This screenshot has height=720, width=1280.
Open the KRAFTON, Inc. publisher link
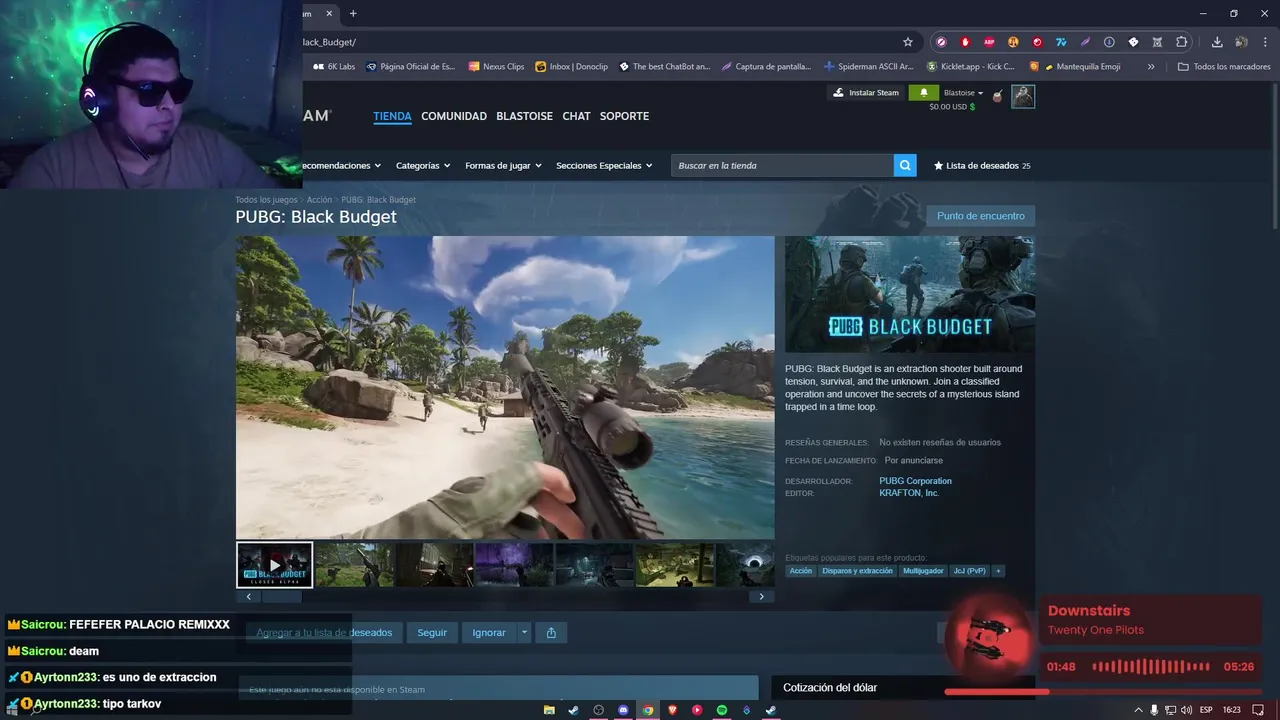click(909, 493)
